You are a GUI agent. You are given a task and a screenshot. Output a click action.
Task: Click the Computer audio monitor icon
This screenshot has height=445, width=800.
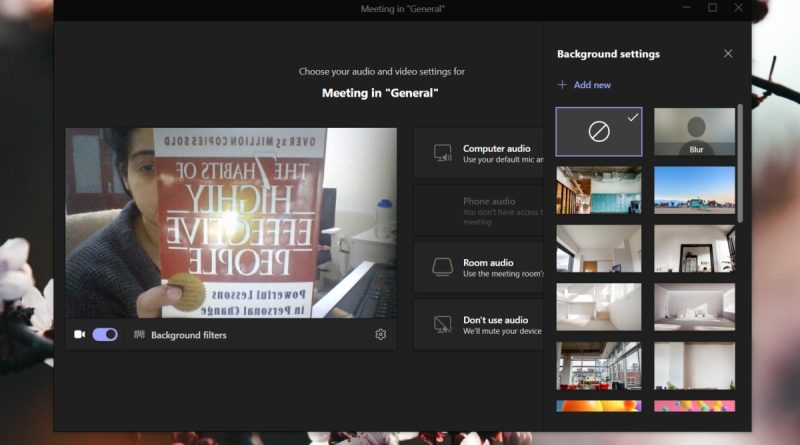[x=442, y=153]
